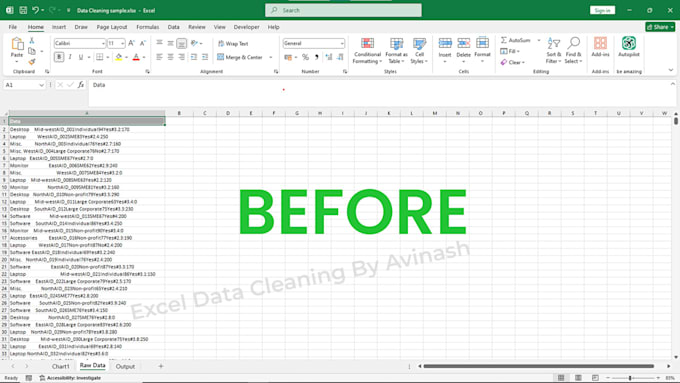
Task: Decrease font size with the small A icon
Action: click(142, 43)
